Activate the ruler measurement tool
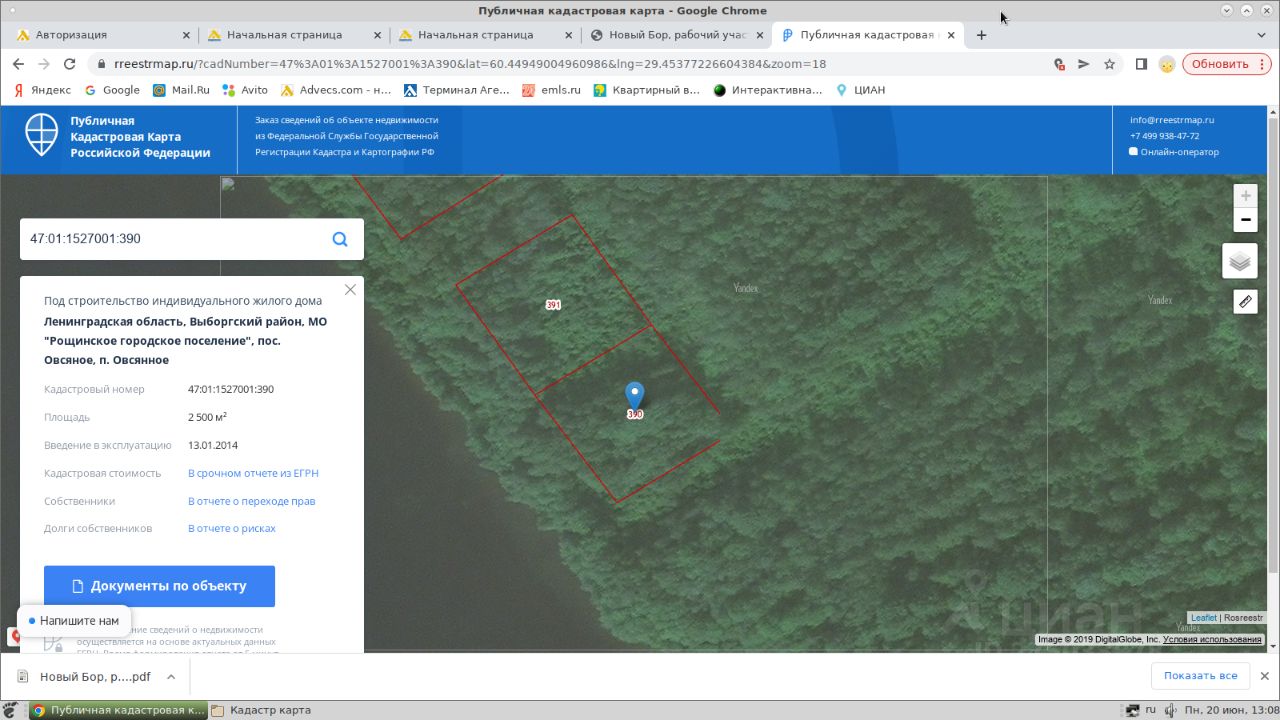Image resolution: width=1280 pixels, height=720 pixels. 1245,301
